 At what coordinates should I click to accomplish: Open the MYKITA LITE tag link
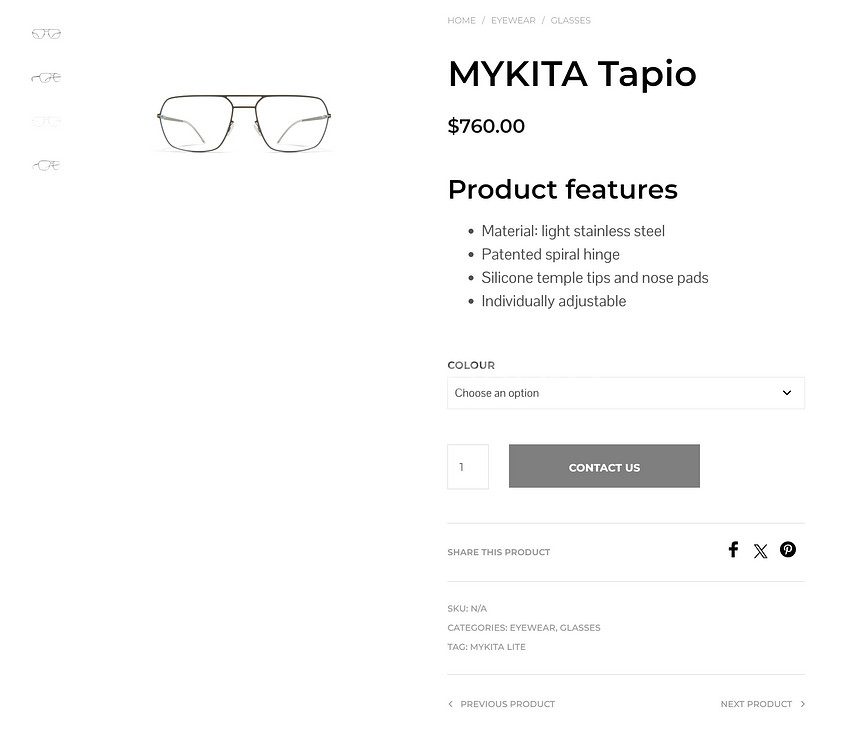[x=498, y=647]
